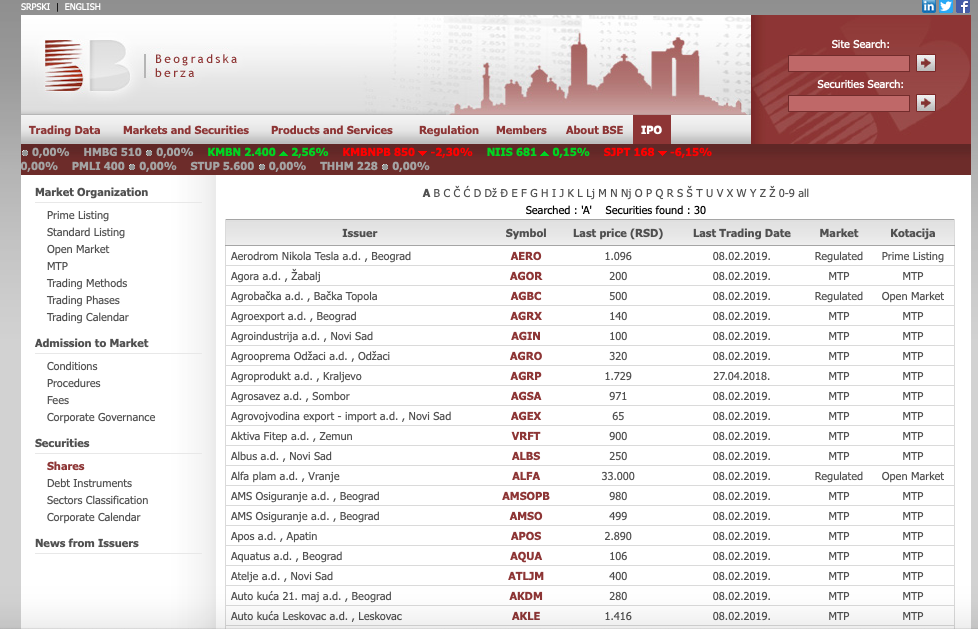Viewport: 978px width, 629px height.
Task: Filter securities by letter B
Action: [437, 193]
